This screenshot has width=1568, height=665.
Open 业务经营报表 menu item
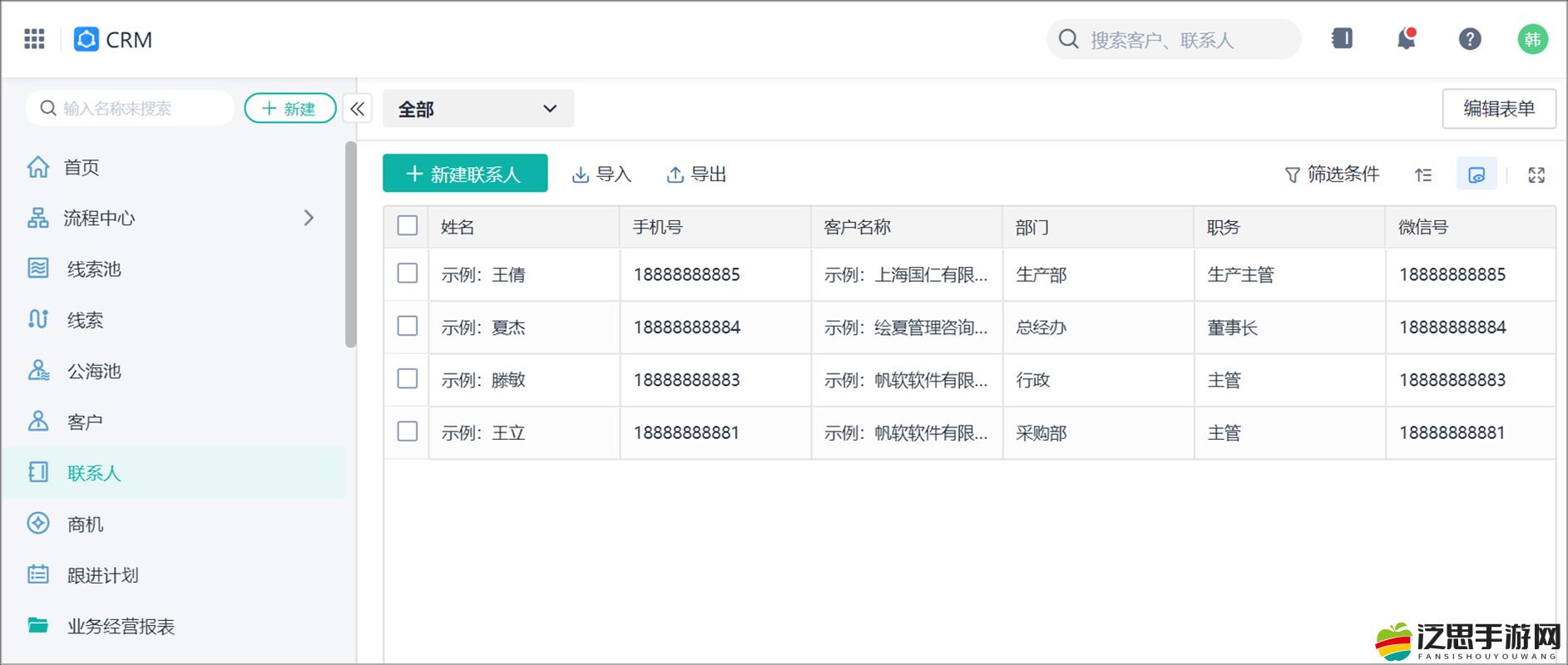click(x=172, y=626)
